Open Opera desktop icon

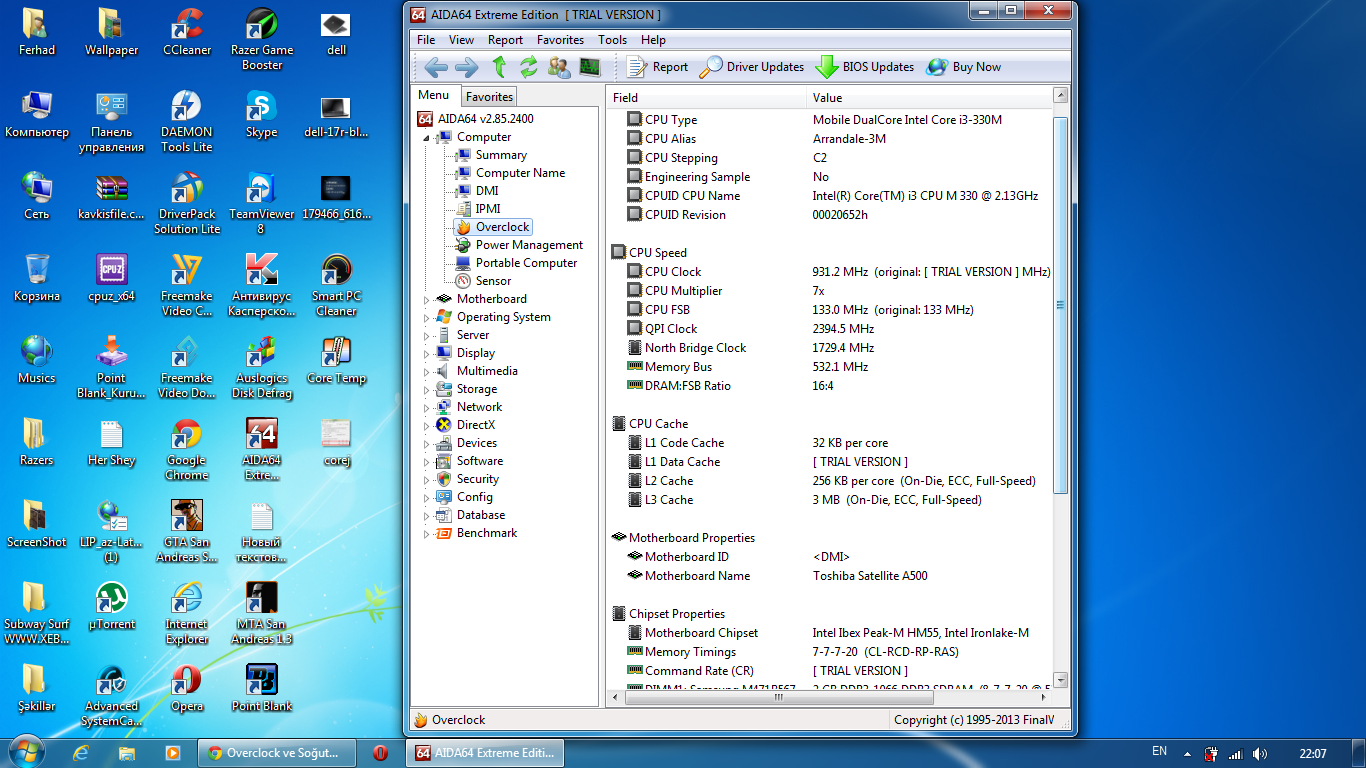[x=187, y=689]
